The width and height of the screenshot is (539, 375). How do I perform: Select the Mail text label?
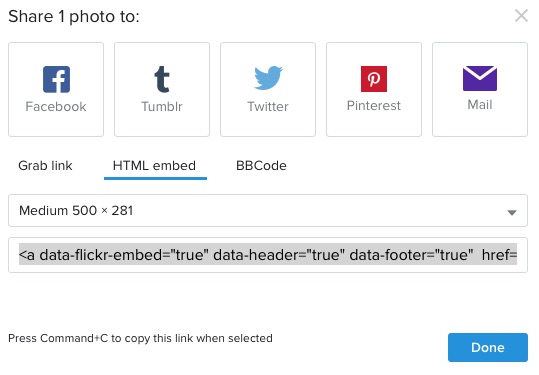point(480,104)
